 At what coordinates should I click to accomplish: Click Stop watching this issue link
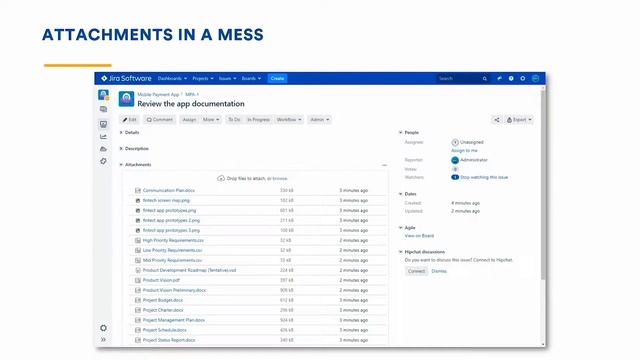click(x=484, y=177)
